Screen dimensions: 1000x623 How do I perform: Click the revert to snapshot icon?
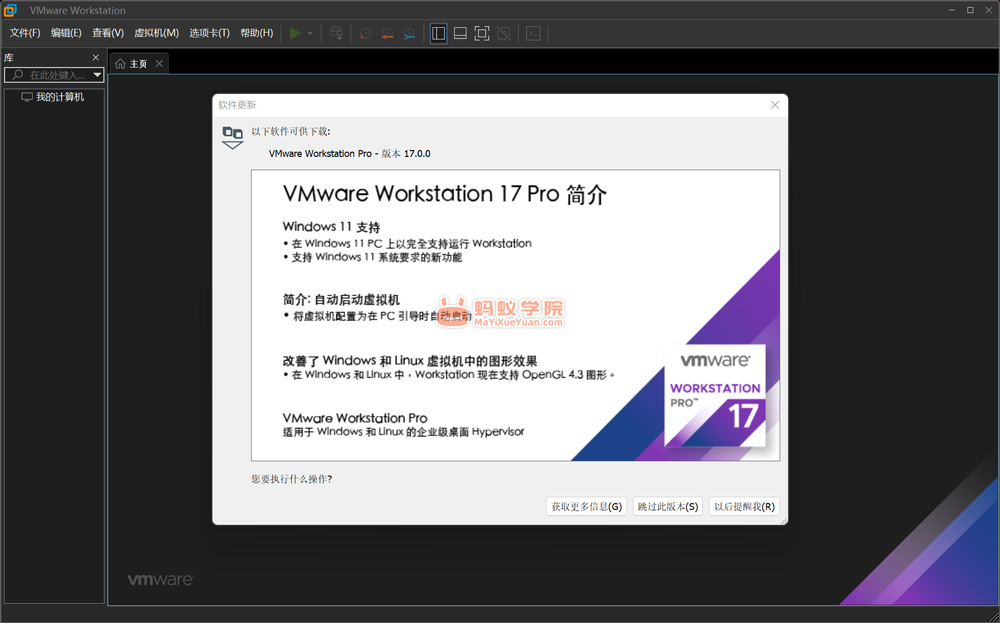[387, 33]
